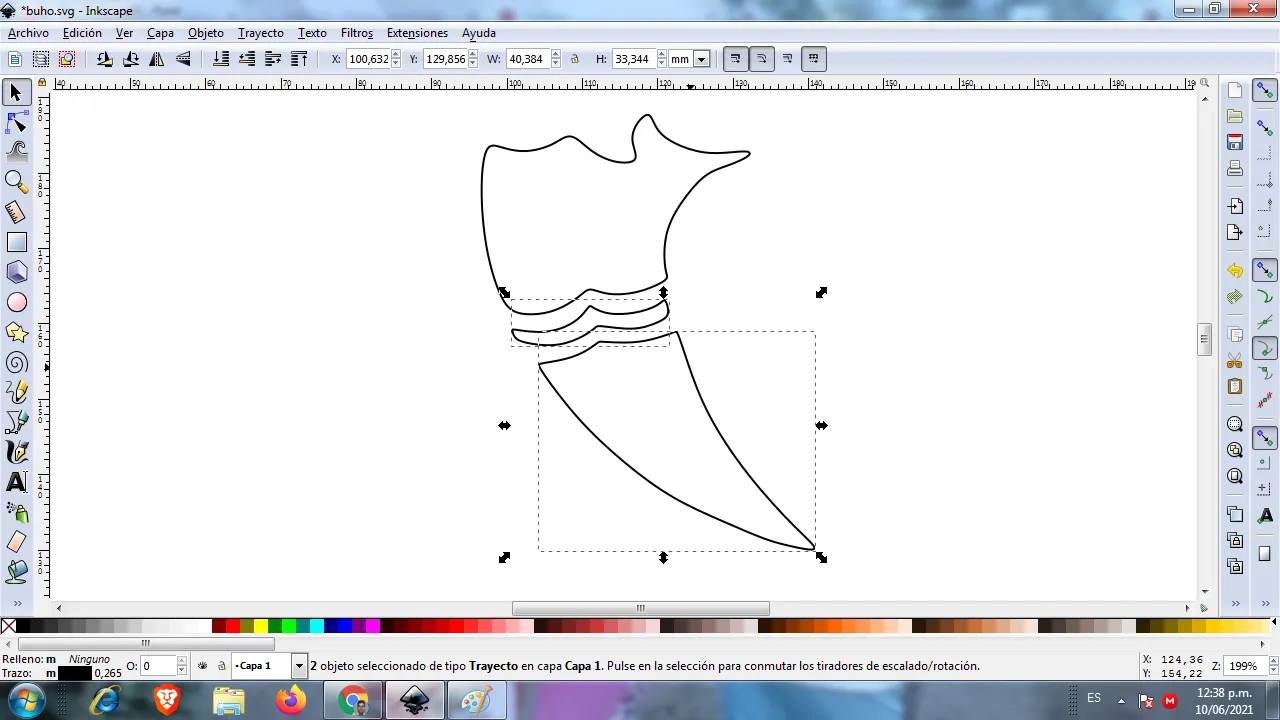This screenshot has height=720, width=1280.
Task: Click the black Trazo stroke swatch
Action: pos(75,674)
